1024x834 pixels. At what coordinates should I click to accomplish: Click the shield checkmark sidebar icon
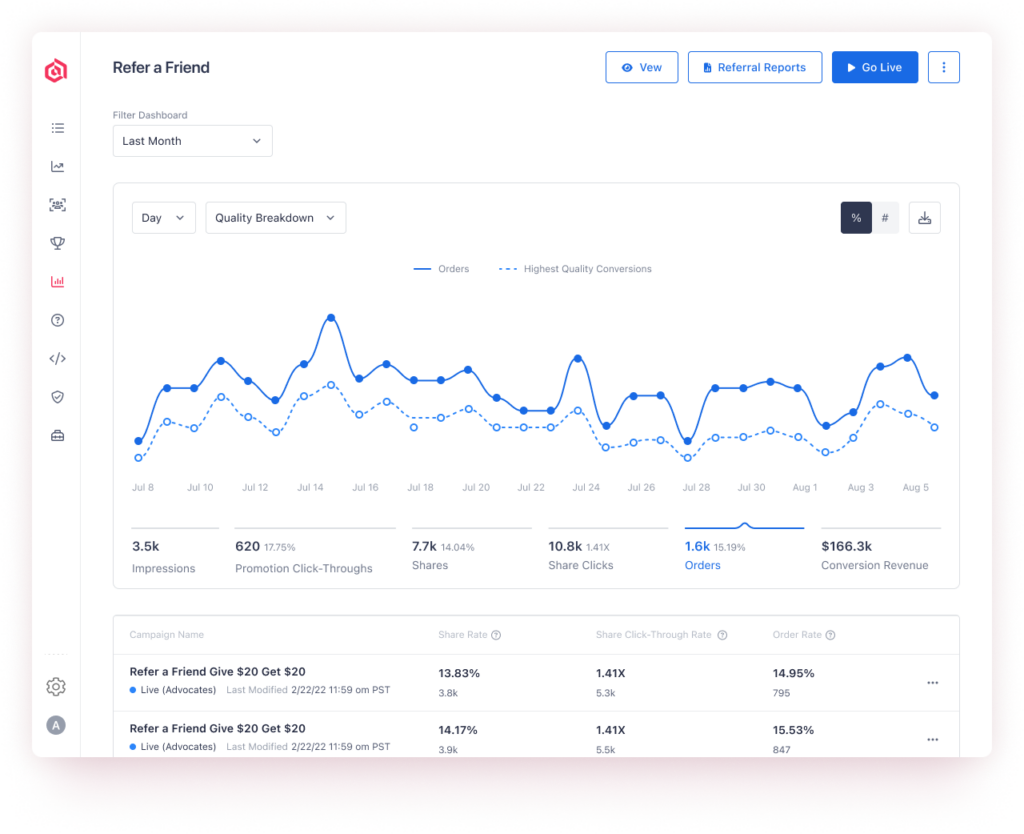pos(57,397)
